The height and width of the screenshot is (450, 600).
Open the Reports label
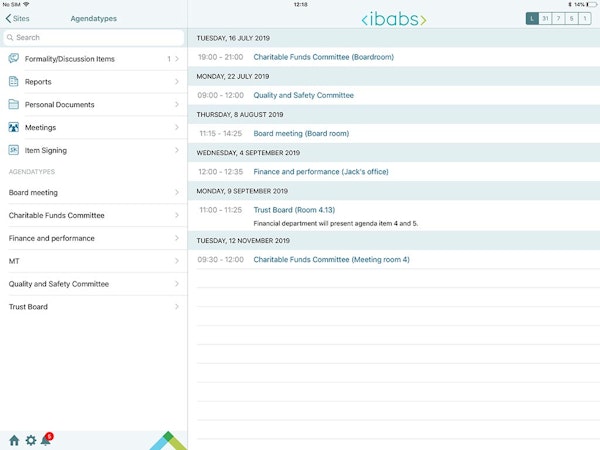coord(38,82)
